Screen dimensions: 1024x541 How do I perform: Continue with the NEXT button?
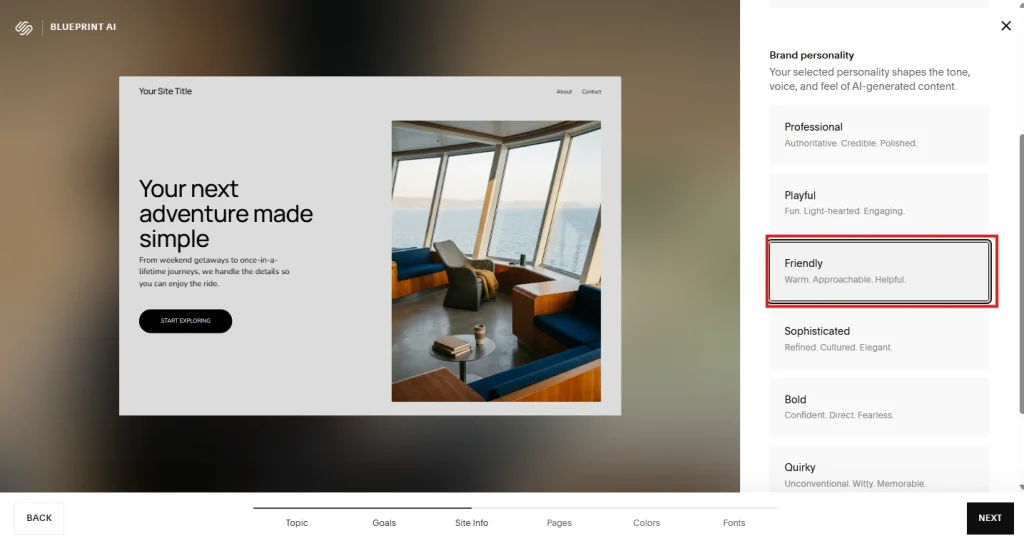pos(990,518)
